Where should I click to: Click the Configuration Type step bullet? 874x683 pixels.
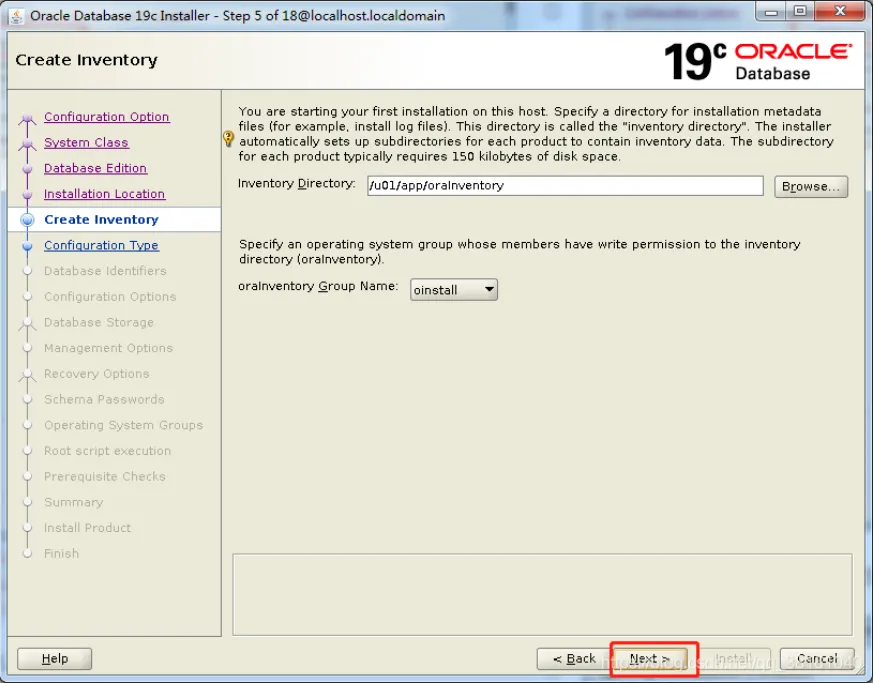[x=27, y=246]
